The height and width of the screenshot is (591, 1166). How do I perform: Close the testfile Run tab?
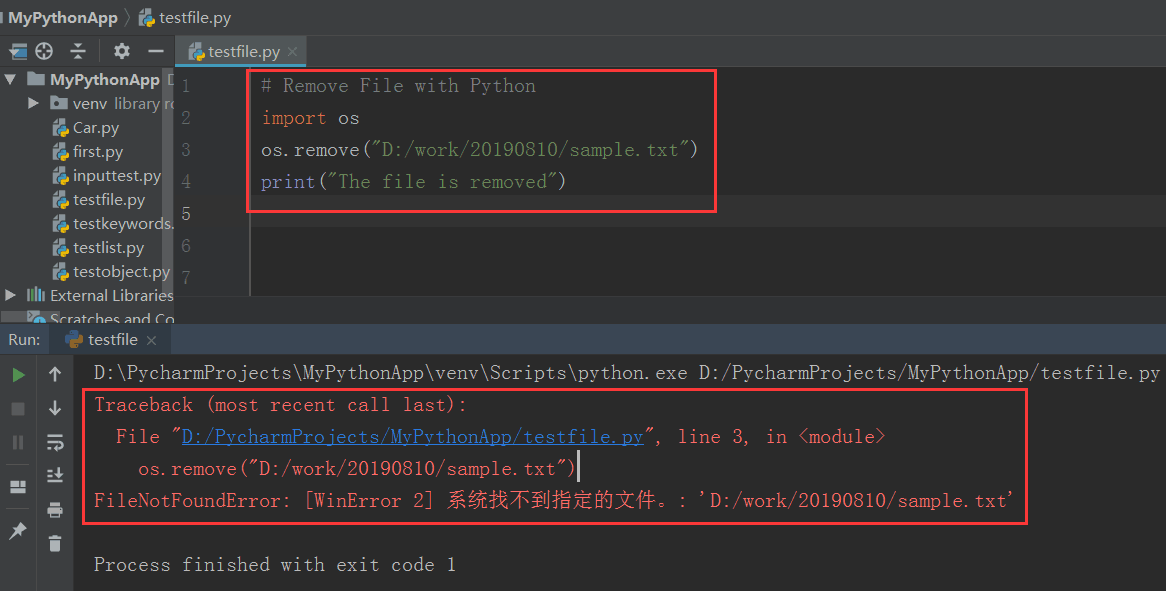tap(151, 340)
